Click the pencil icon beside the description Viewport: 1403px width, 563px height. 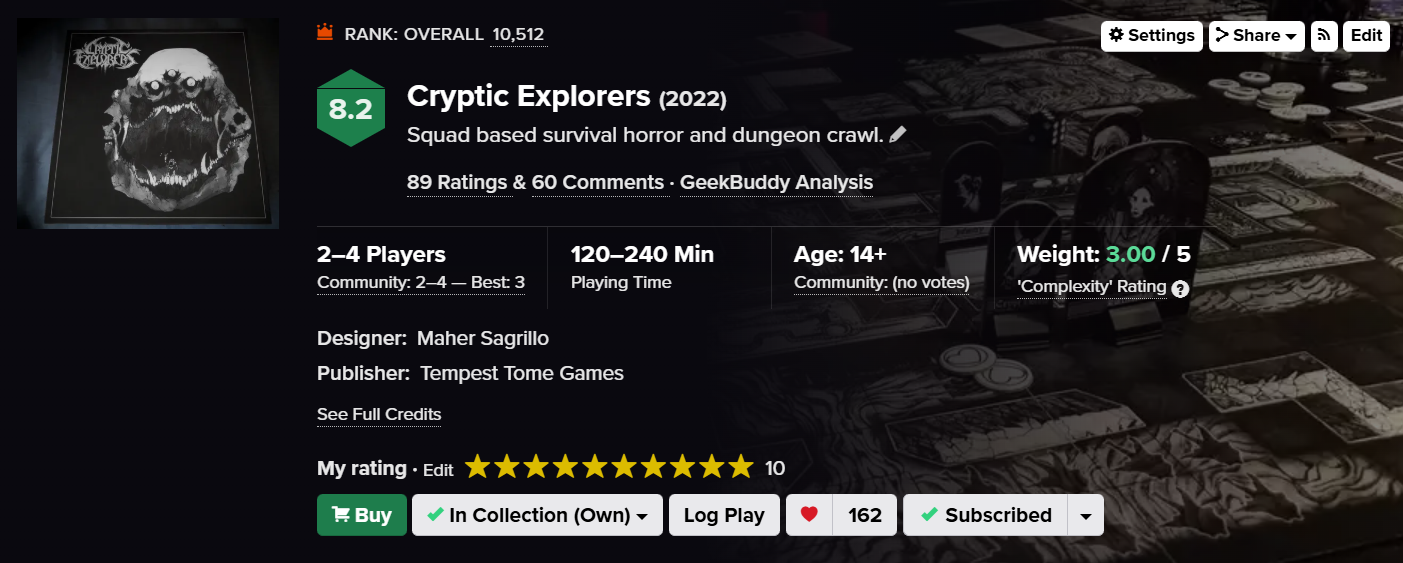pos(898,134)
